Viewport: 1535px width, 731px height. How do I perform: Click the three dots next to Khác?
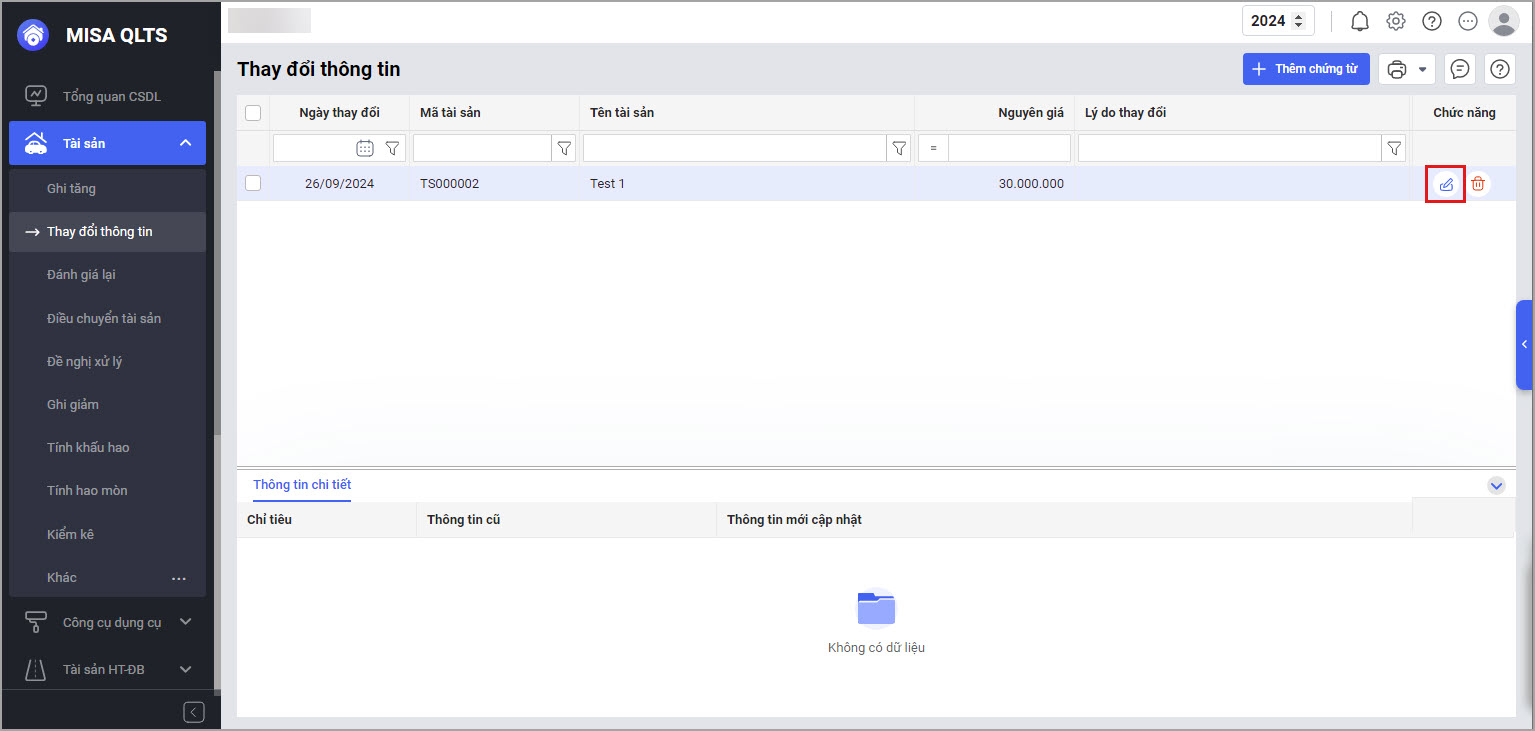click(179, 578)
